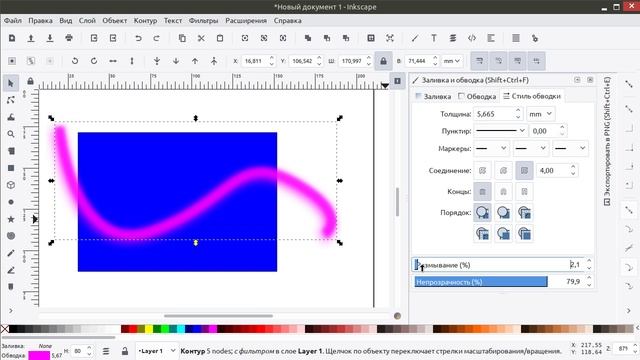Open the Layer 1 dropdown

click(157, 351)
